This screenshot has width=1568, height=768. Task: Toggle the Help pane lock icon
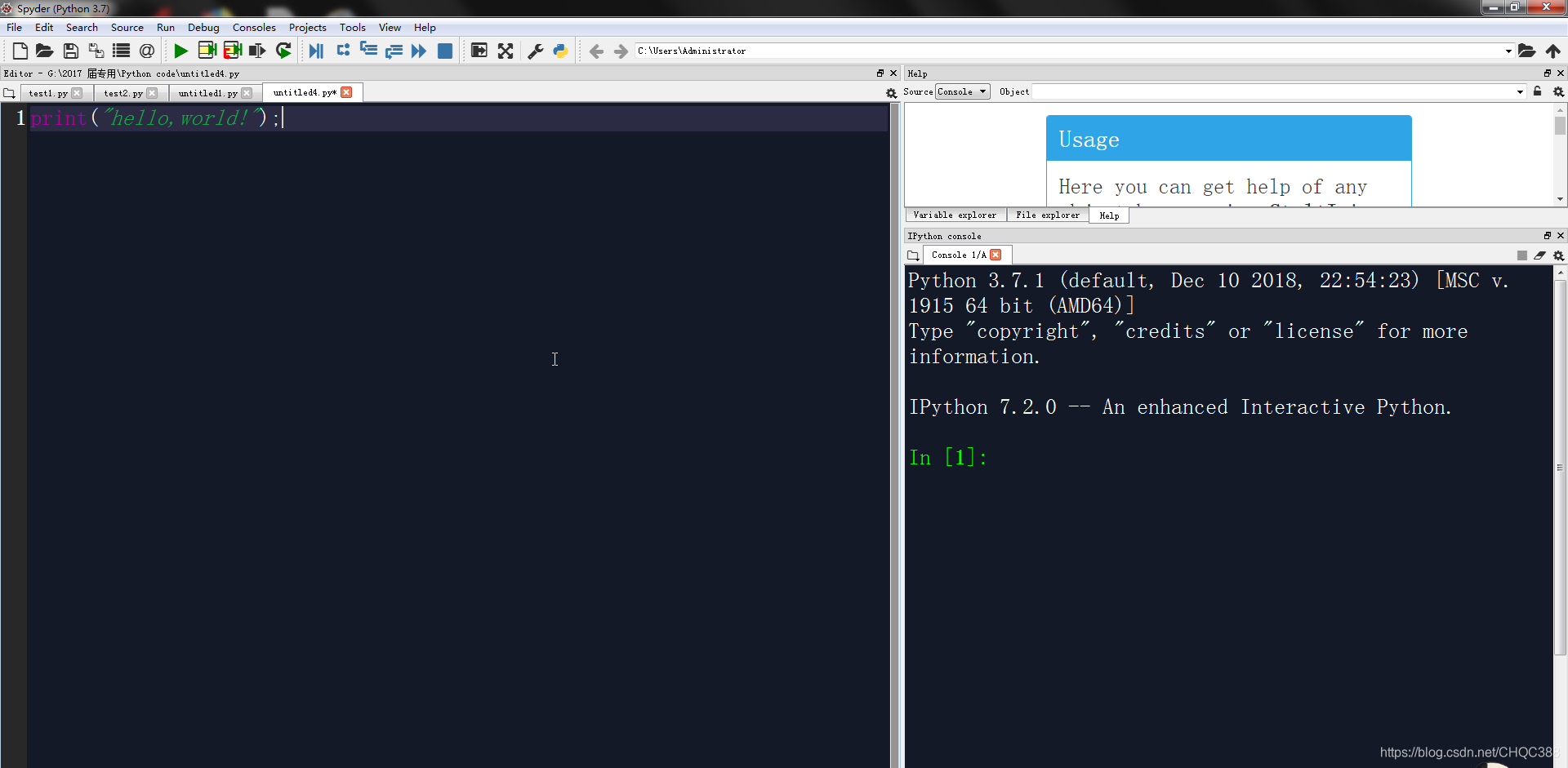pos(1538,91)
